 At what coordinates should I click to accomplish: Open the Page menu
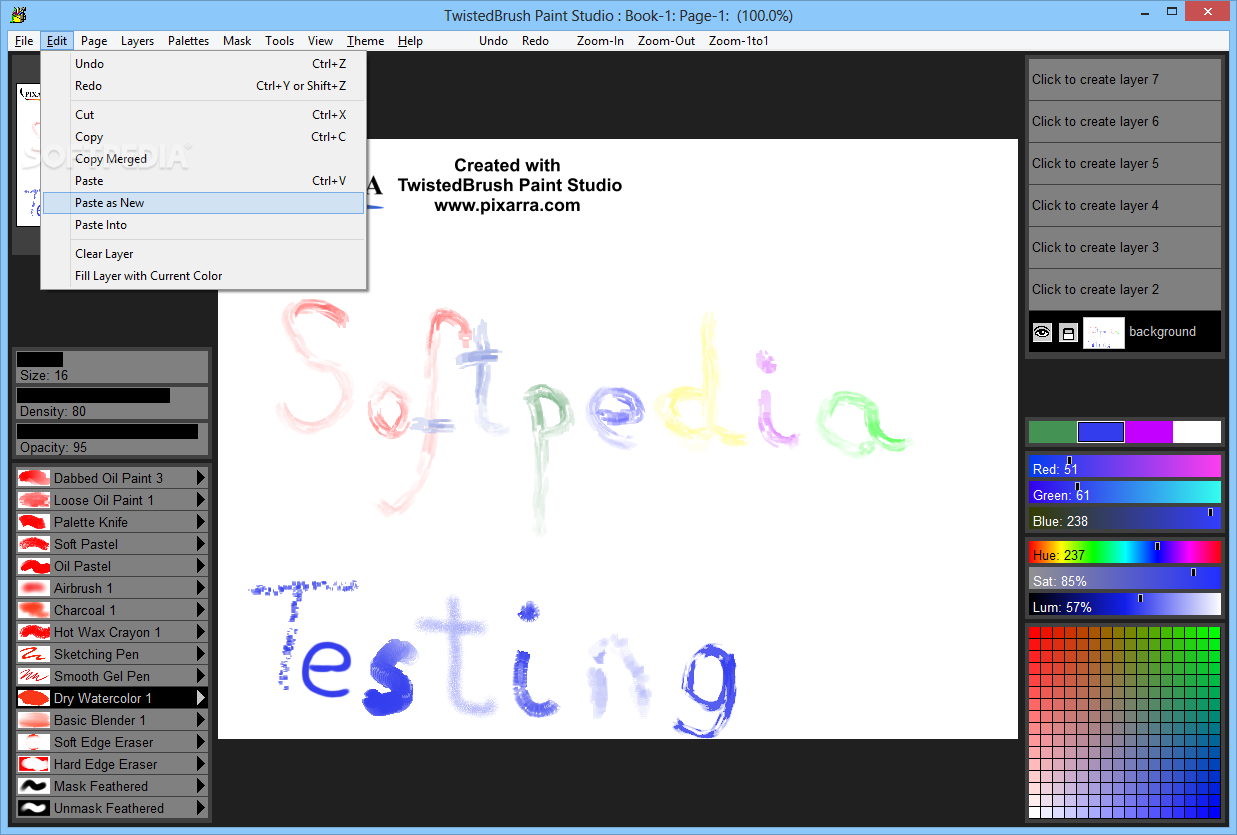(94, 41)
